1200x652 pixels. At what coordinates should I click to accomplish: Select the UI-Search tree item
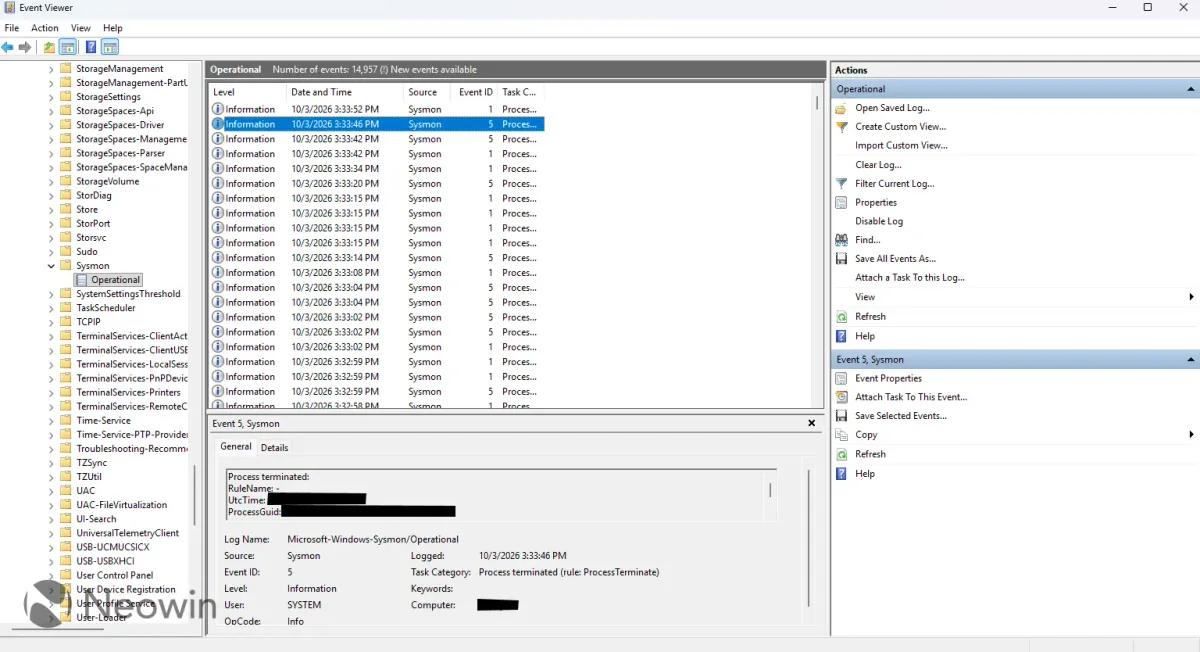tap(96, 519)
